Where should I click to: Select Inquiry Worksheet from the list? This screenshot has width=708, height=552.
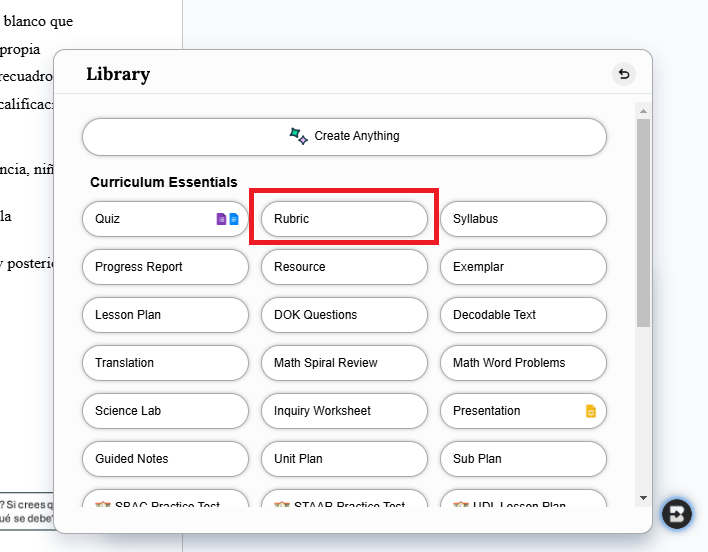[344, 411]
